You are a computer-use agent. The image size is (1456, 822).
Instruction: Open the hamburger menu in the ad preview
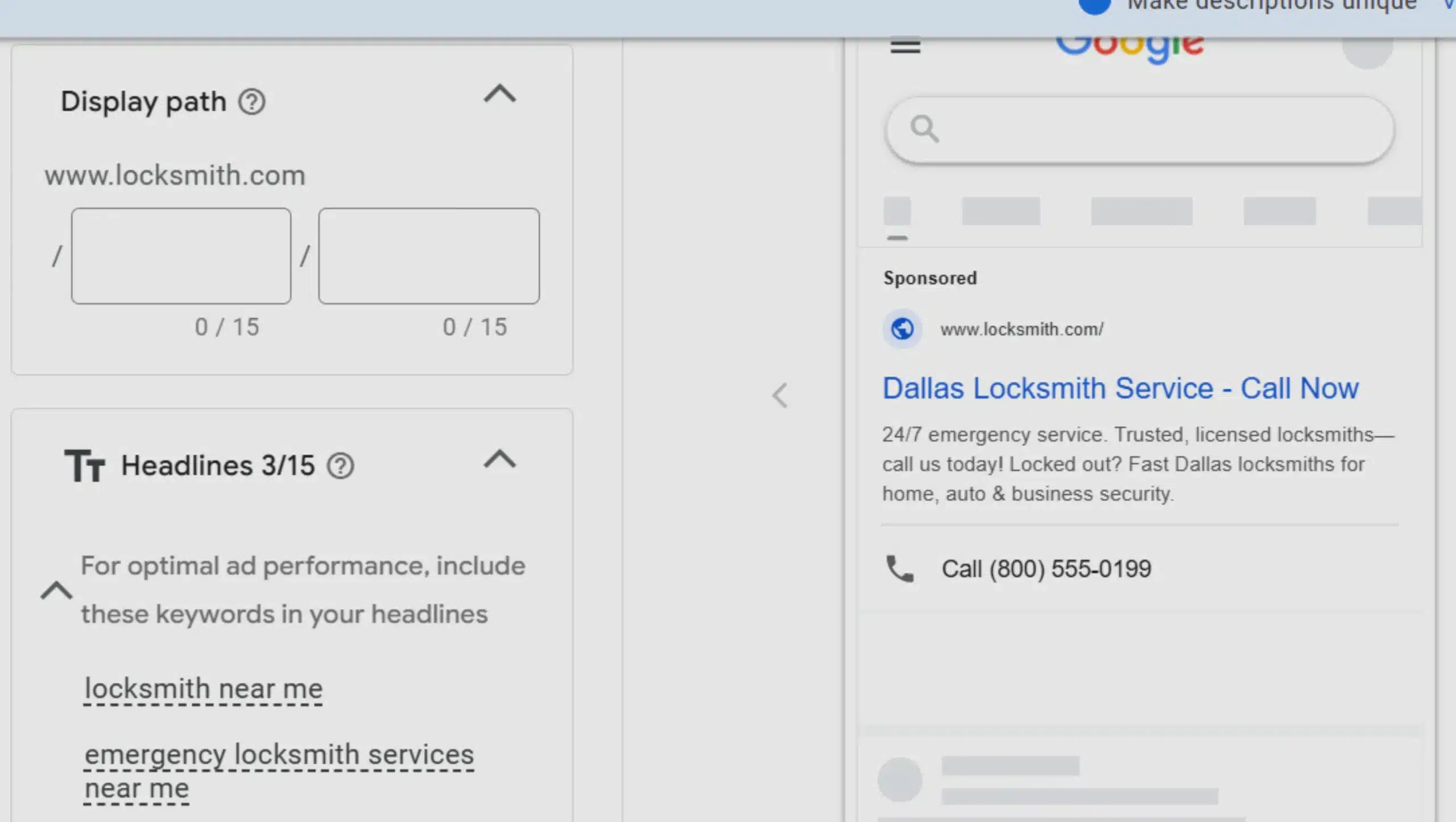tap(905, 45)
